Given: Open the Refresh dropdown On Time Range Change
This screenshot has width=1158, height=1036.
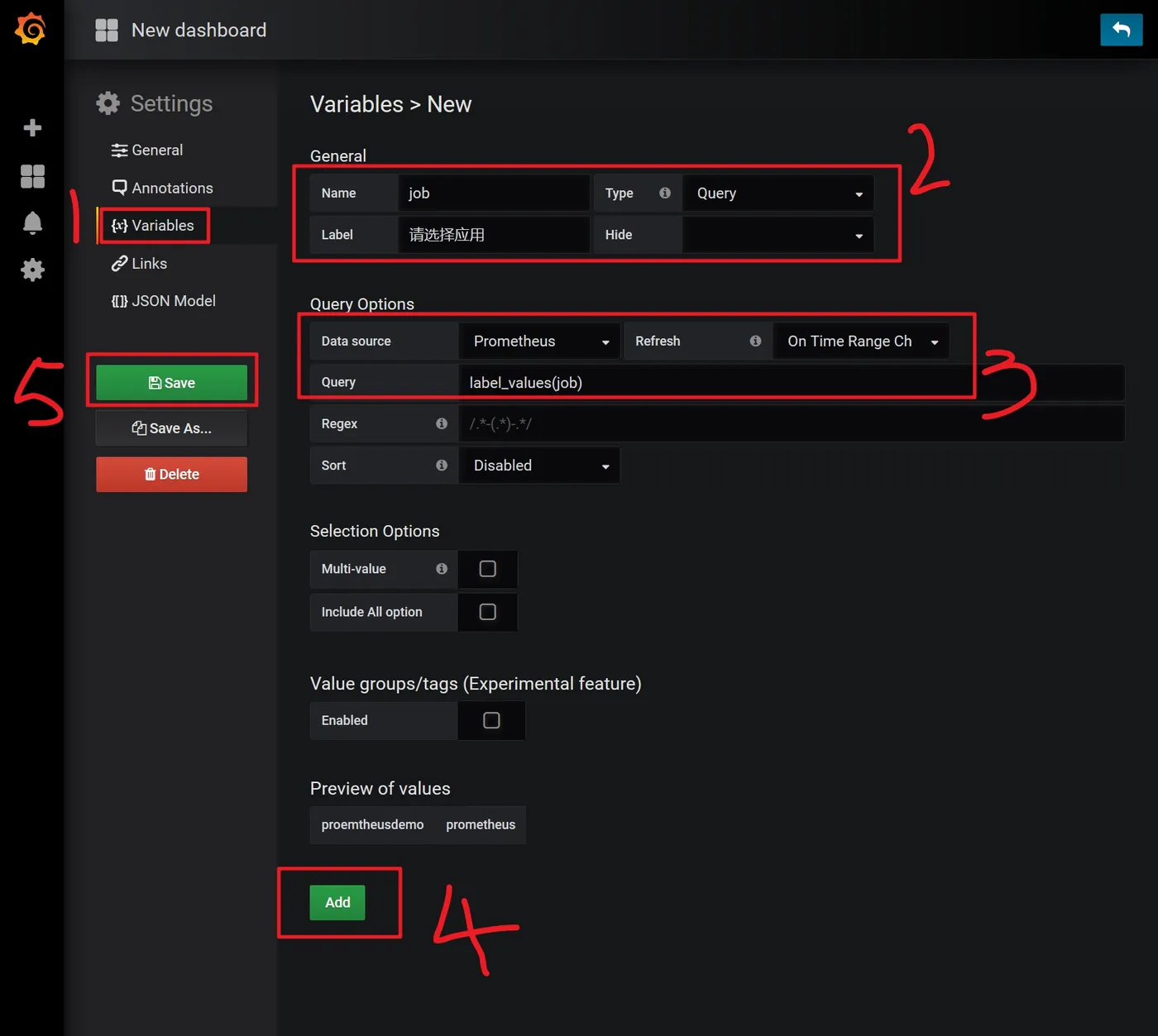Looking at the screenshot, I should pos(861,341).
